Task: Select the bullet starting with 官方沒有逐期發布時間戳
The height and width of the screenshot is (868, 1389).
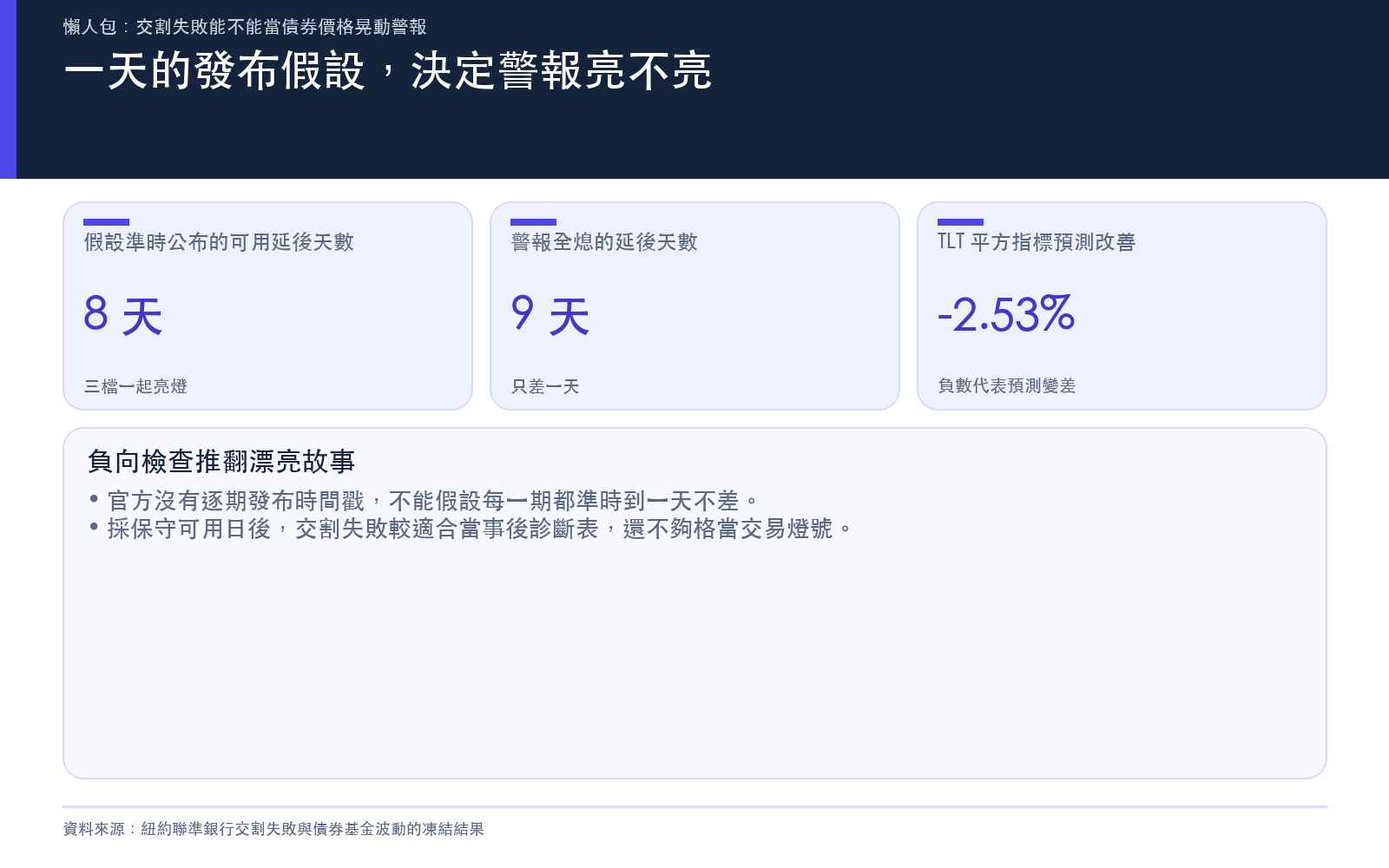Action: pyautogui.click(x=424, y=501)
